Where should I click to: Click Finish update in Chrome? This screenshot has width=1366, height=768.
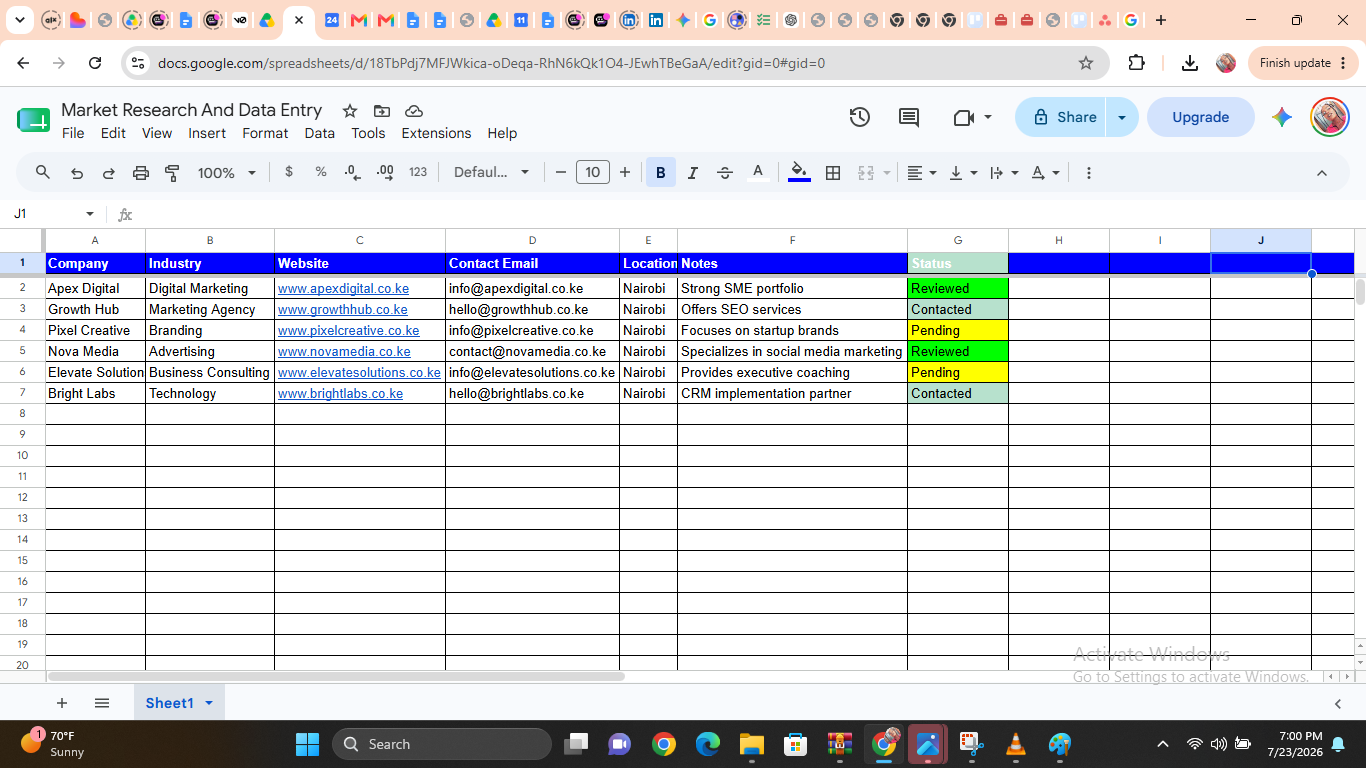pos(1303,63)
